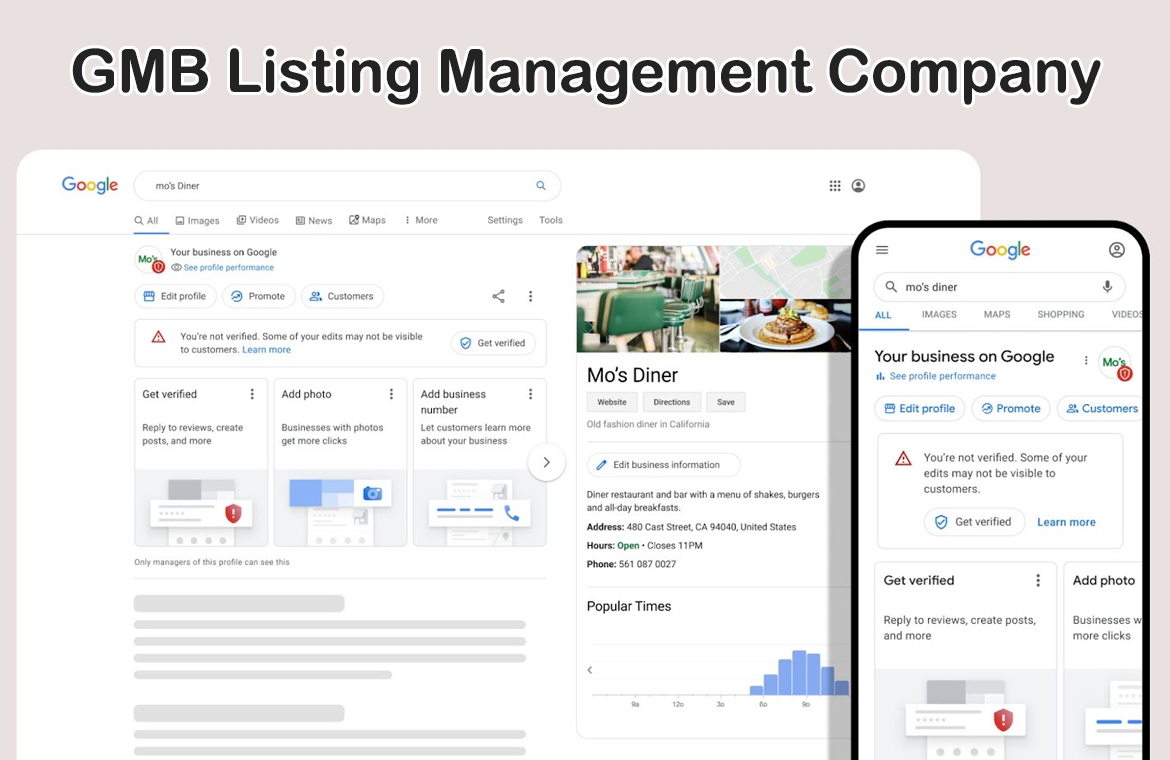Select the mobile MAPS tab

pyautogui.click(x=997, y=315)
